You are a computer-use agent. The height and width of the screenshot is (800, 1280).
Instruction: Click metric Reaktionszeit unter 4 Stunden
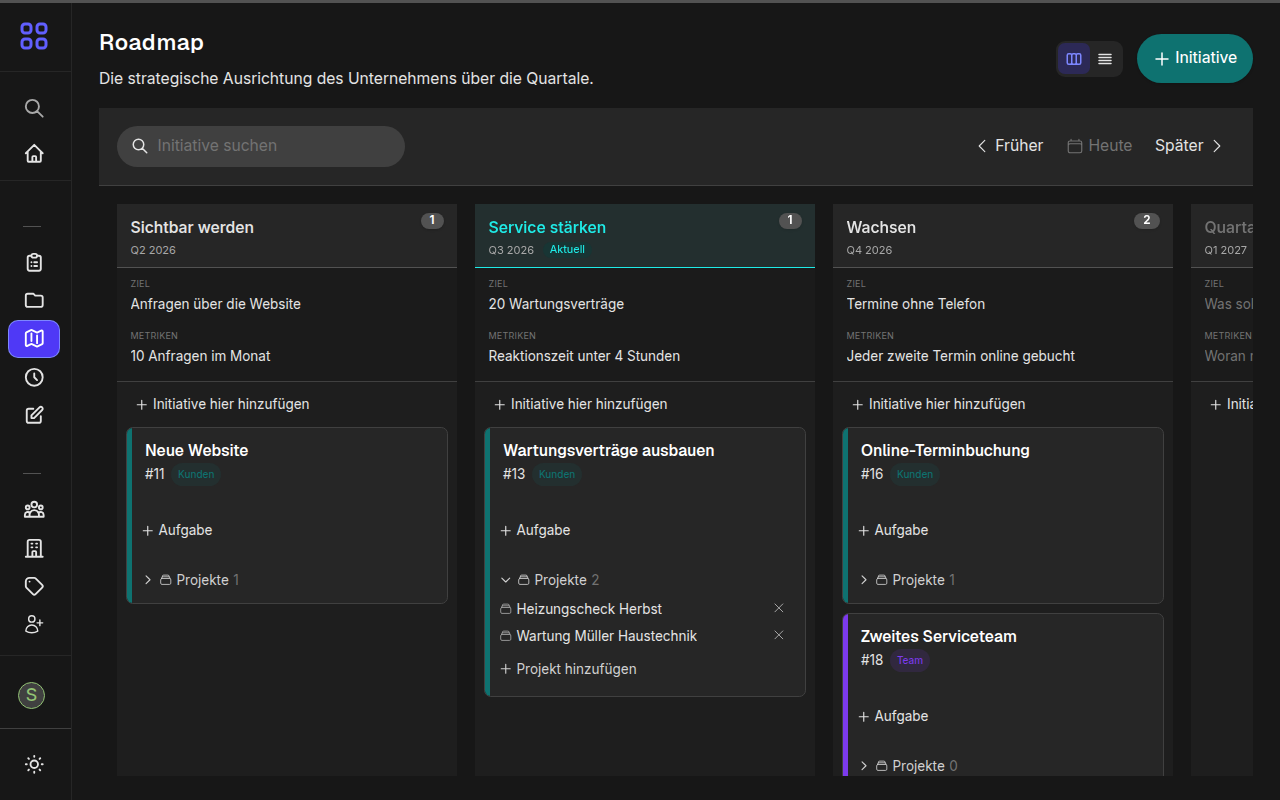pos(584,356)
